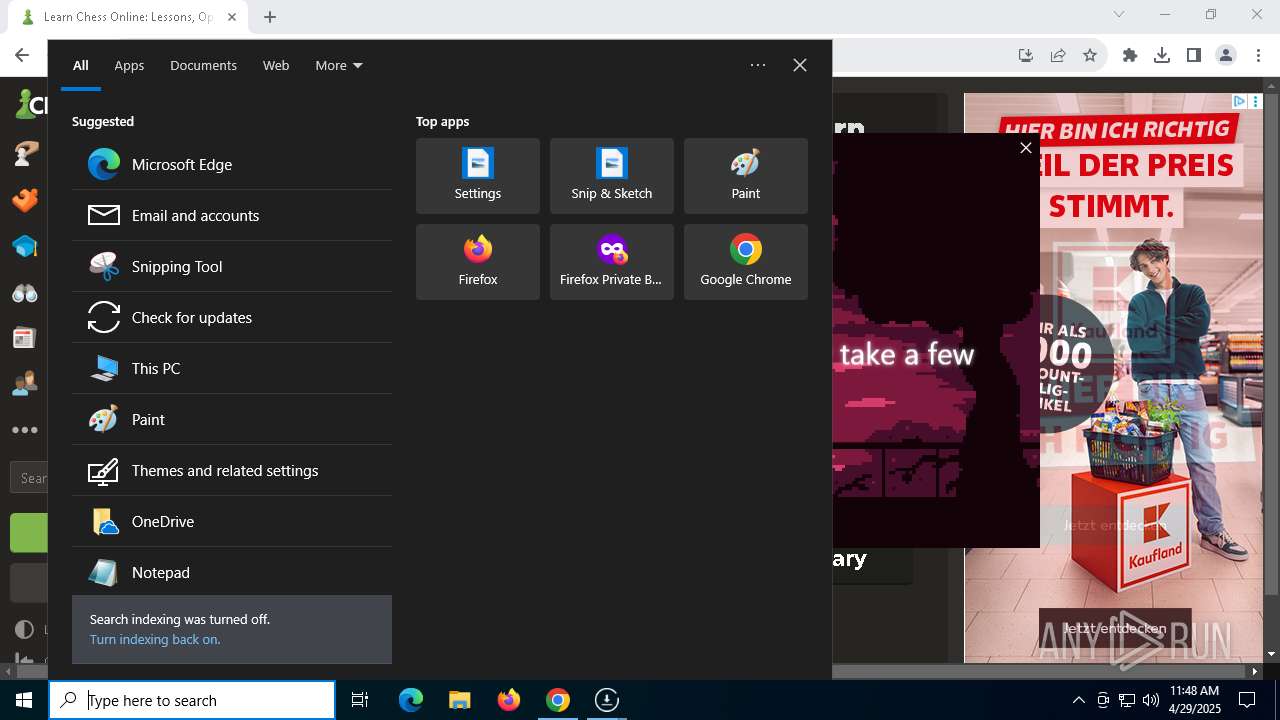Open network status in system tray
The height and width of the screenshot is (720, 1280).
(1127, 700)
